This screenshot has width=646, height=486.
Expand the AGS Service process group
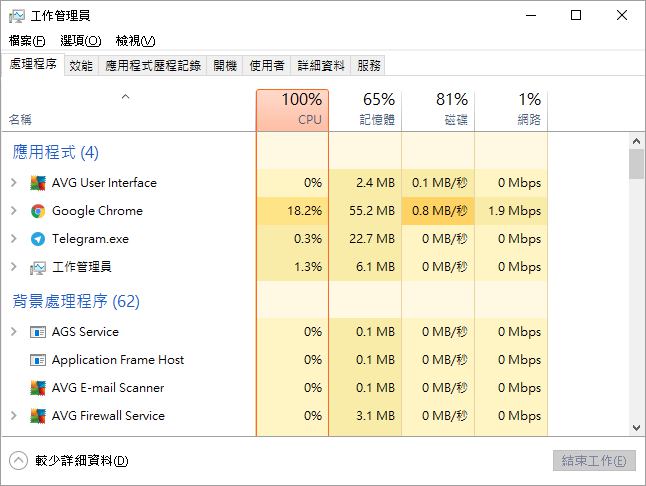coord(13,332)
